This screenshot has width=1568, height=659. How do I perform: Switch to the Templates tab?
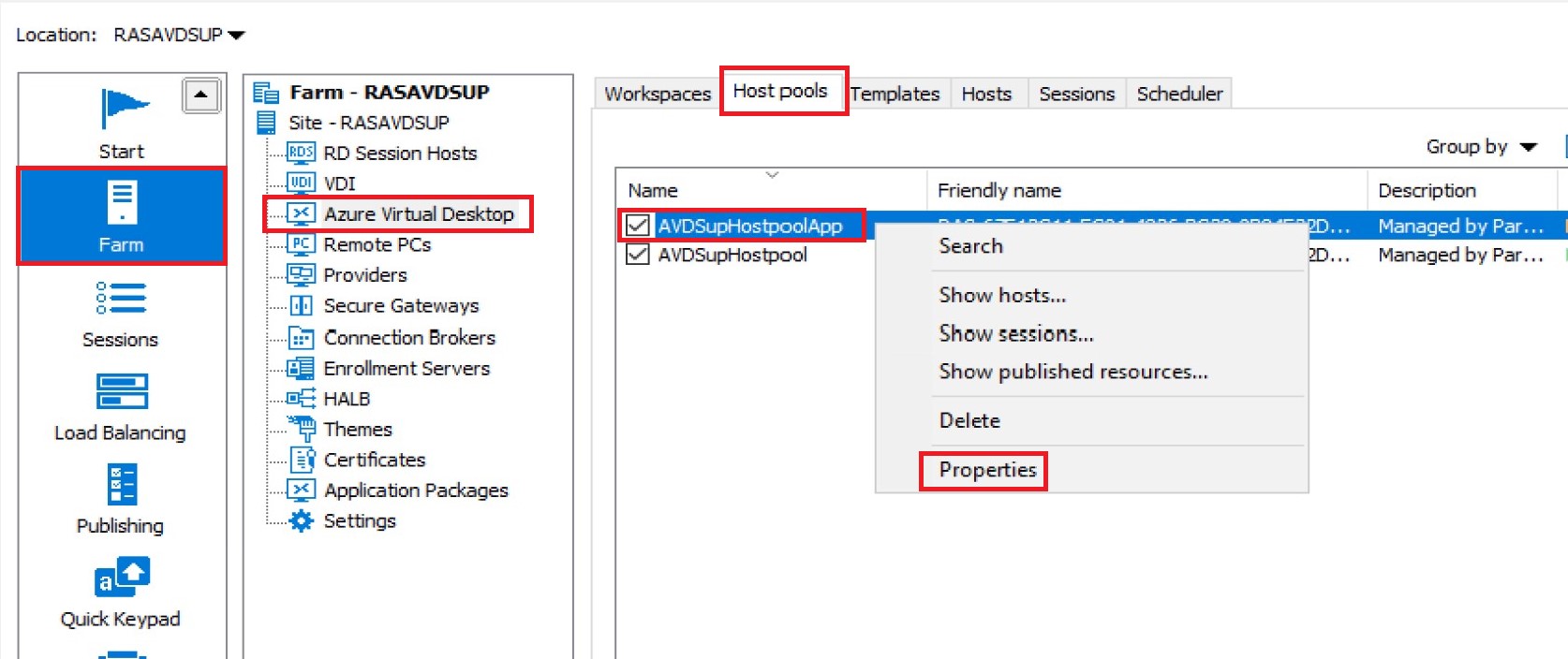(x=895, y=95)
